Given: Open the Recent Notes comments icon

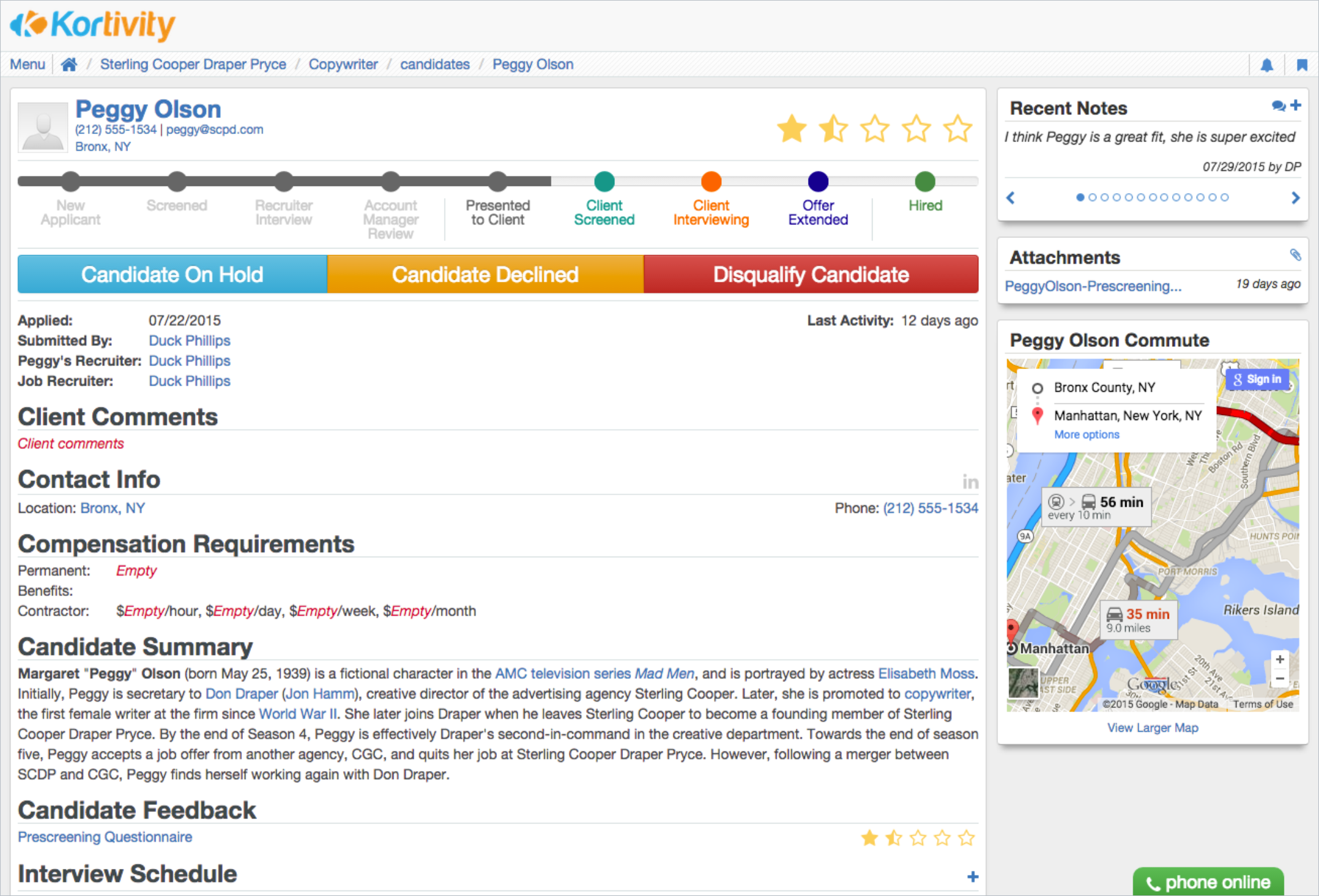Looking at the screenshot, I should [1278, 106].
